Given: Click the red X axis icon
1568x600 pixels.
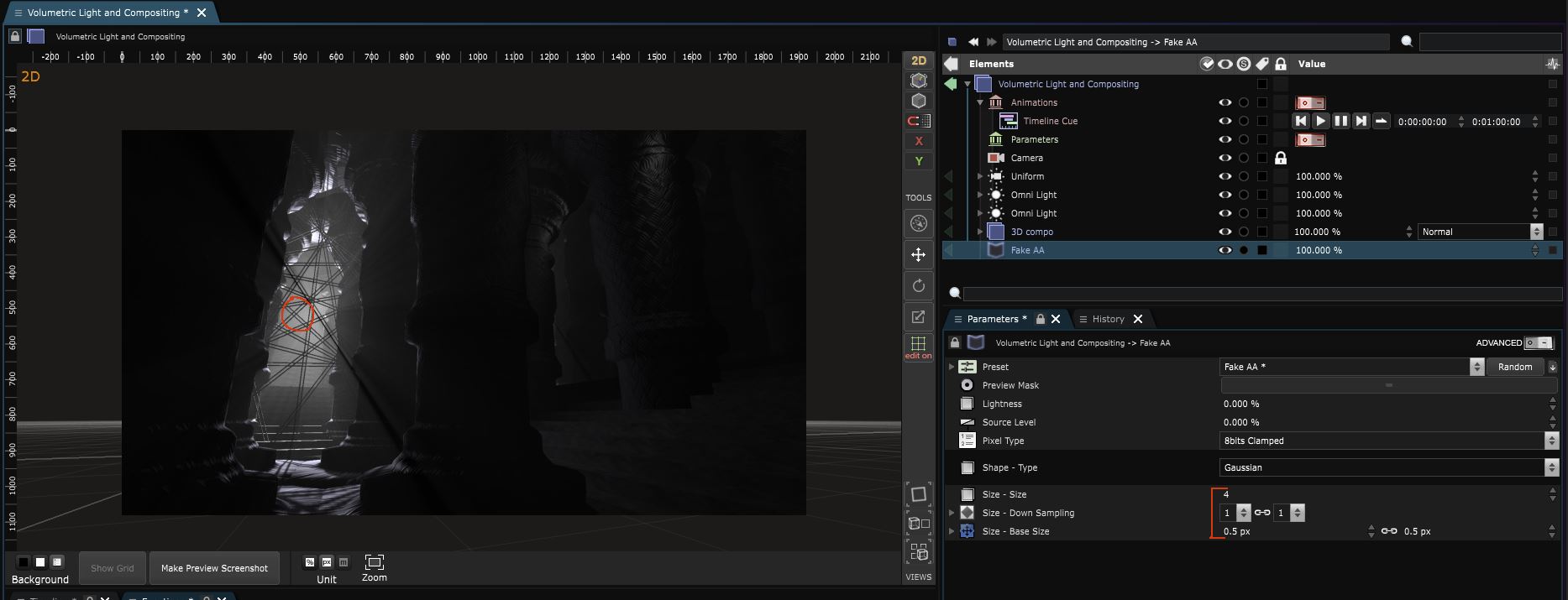Looking at the screenshot, I should coord(918,141).
